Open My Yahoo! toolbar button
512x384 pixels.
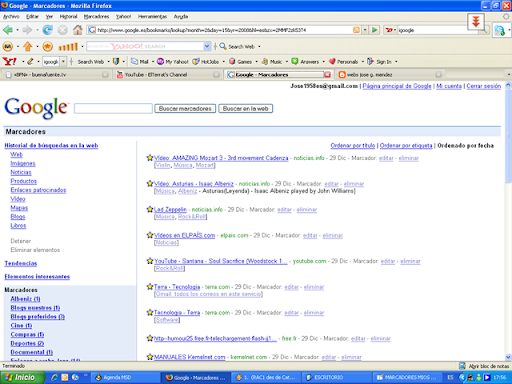173,62
